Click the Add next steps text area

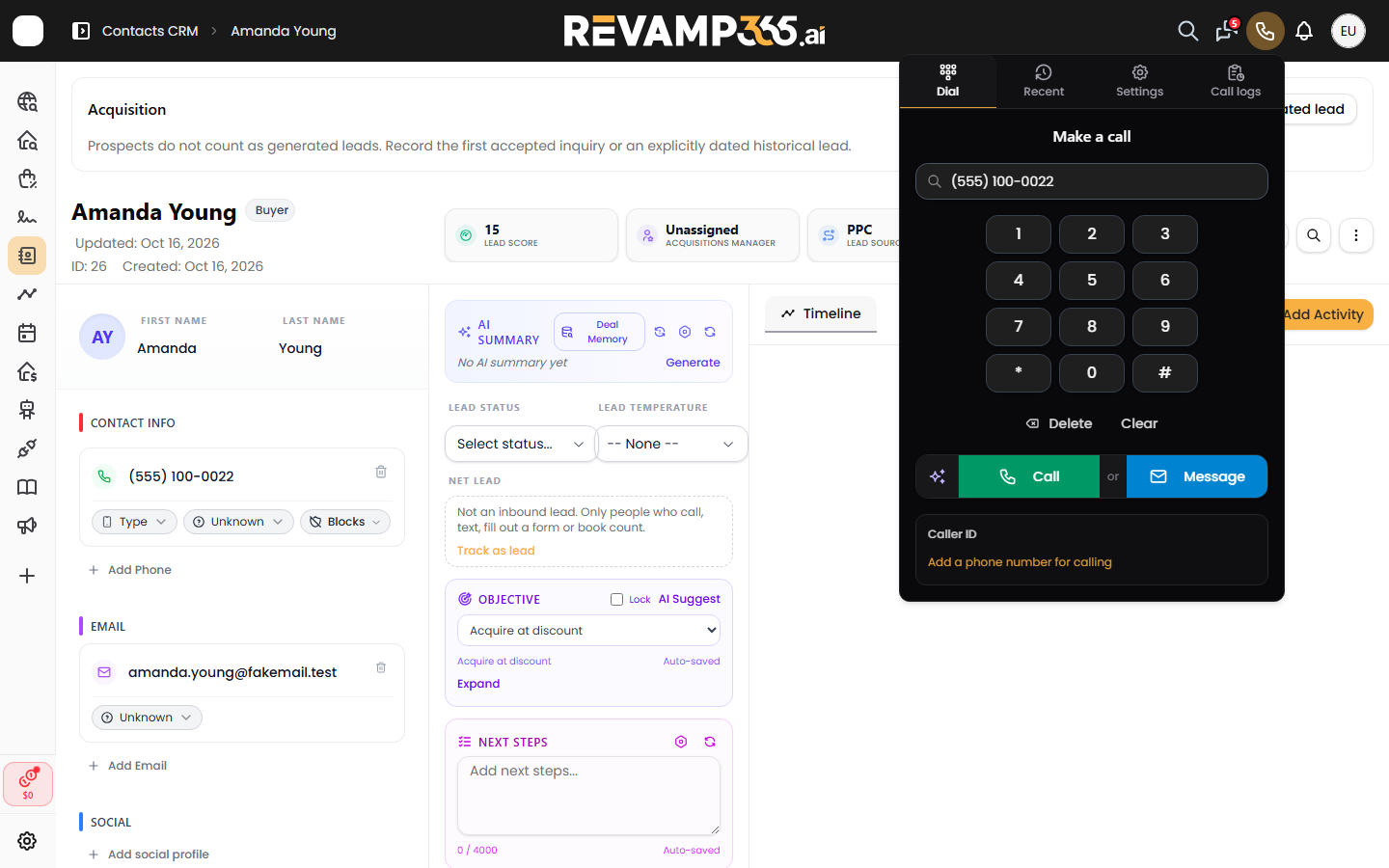pos(588,796)
